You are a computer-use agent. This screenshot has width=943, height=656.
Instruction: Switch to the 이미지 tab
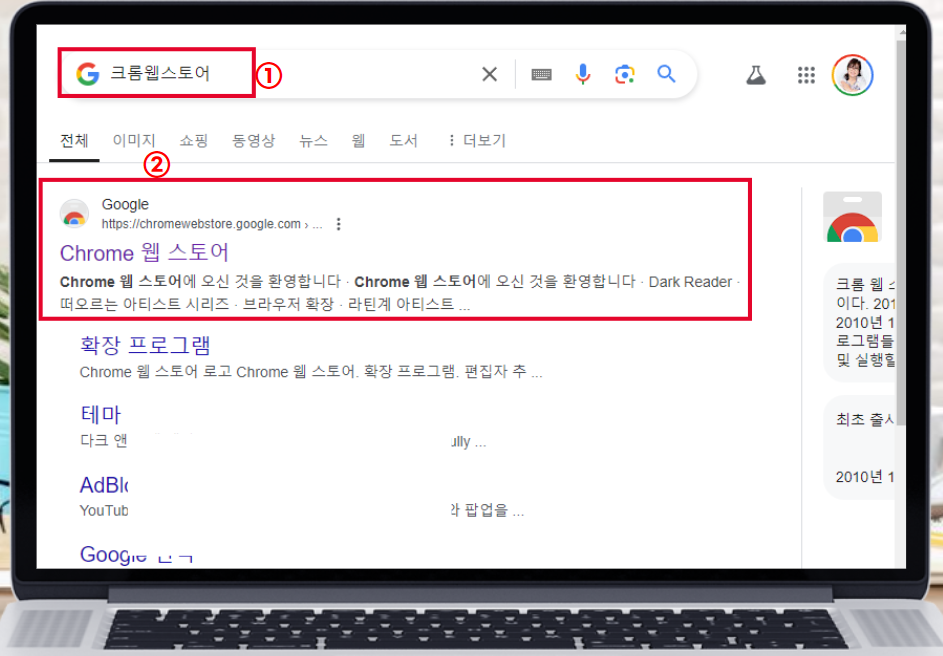pyautogui.click(x=134, y=141)
